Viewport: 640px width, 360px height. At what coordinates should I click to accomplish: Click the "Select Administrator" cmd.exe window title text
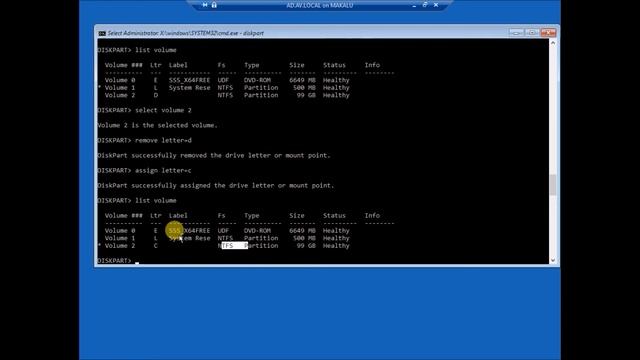185,33
